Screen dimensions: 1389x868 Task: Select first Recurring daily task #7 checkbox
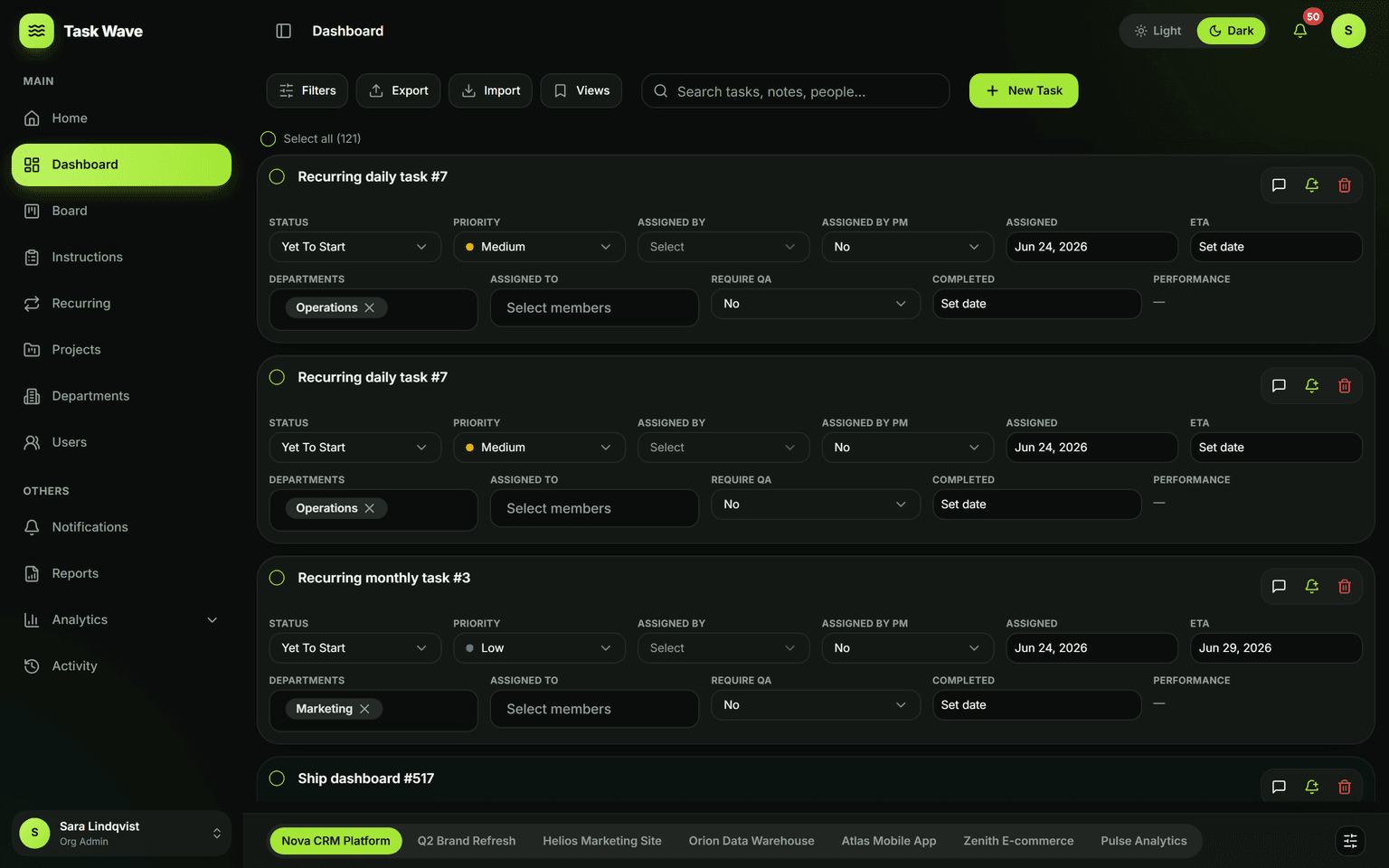277,176
